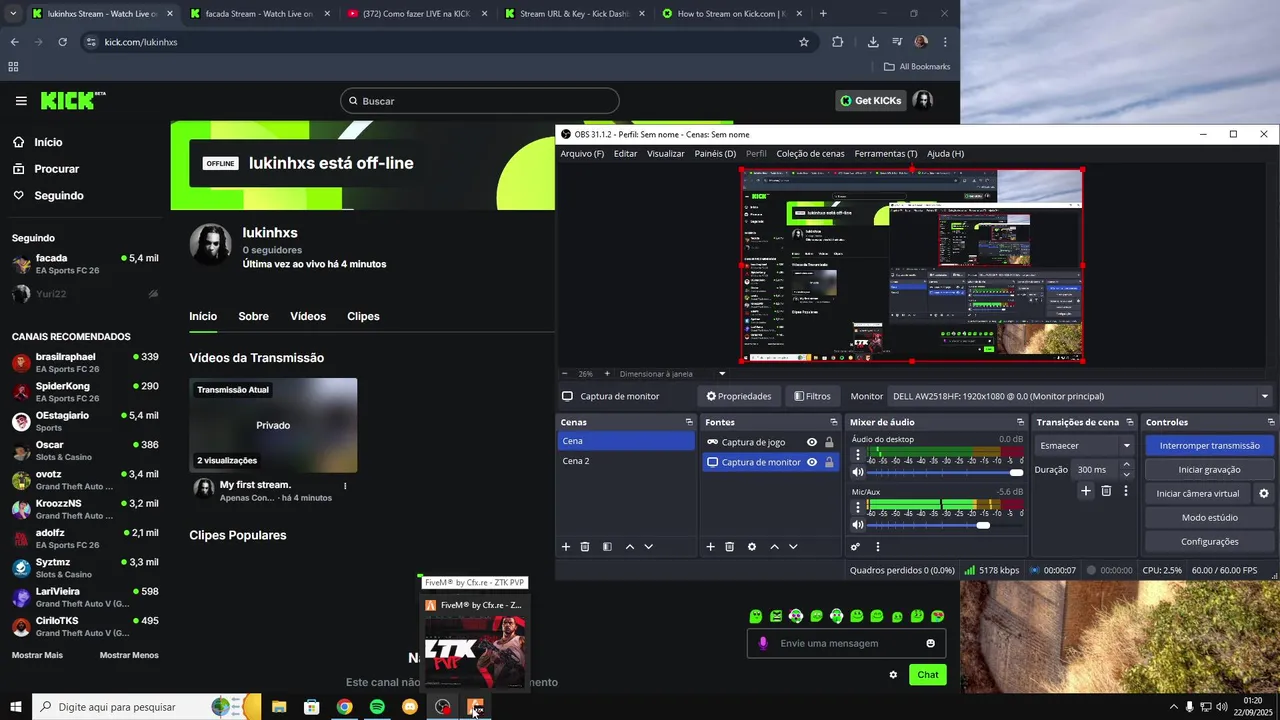Pop out the Cenas dock panel
This screenshot has height=720, width=1280.
coord(689,422)
